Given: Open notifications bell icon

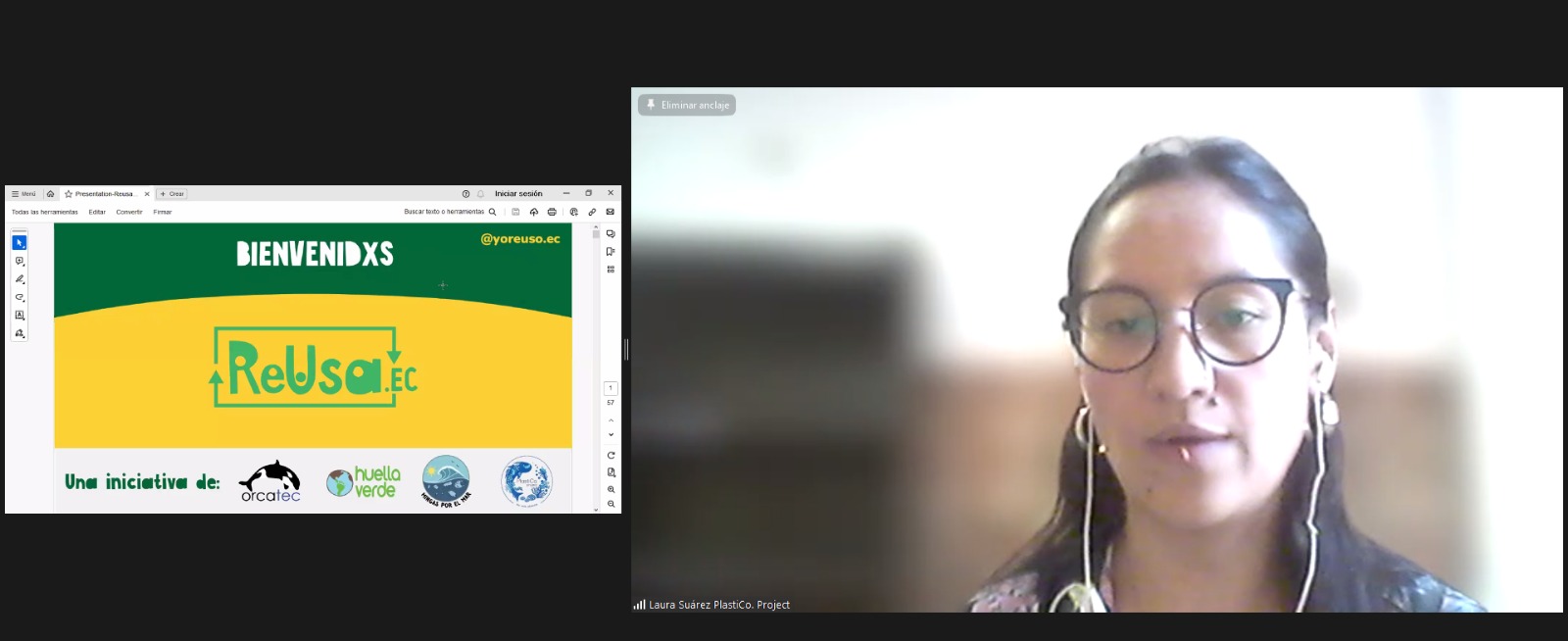Looking at the screenshot, I should [x=480, y=194].
